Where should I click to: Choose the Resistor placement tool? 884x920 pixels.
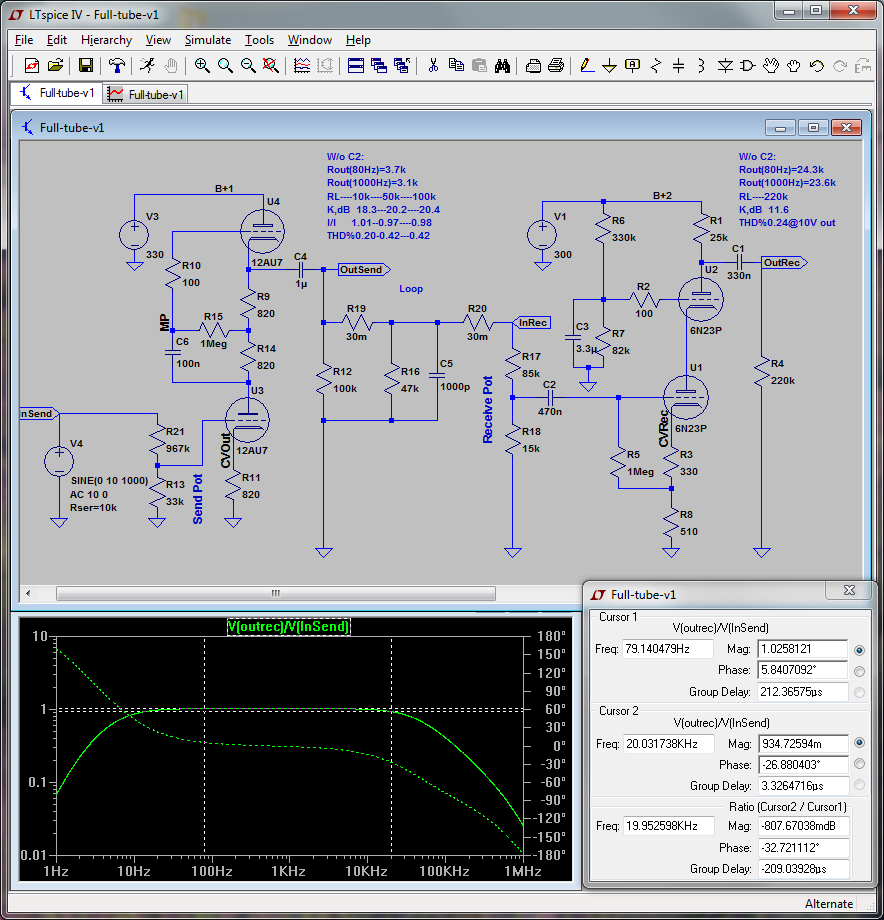(656, 66)
